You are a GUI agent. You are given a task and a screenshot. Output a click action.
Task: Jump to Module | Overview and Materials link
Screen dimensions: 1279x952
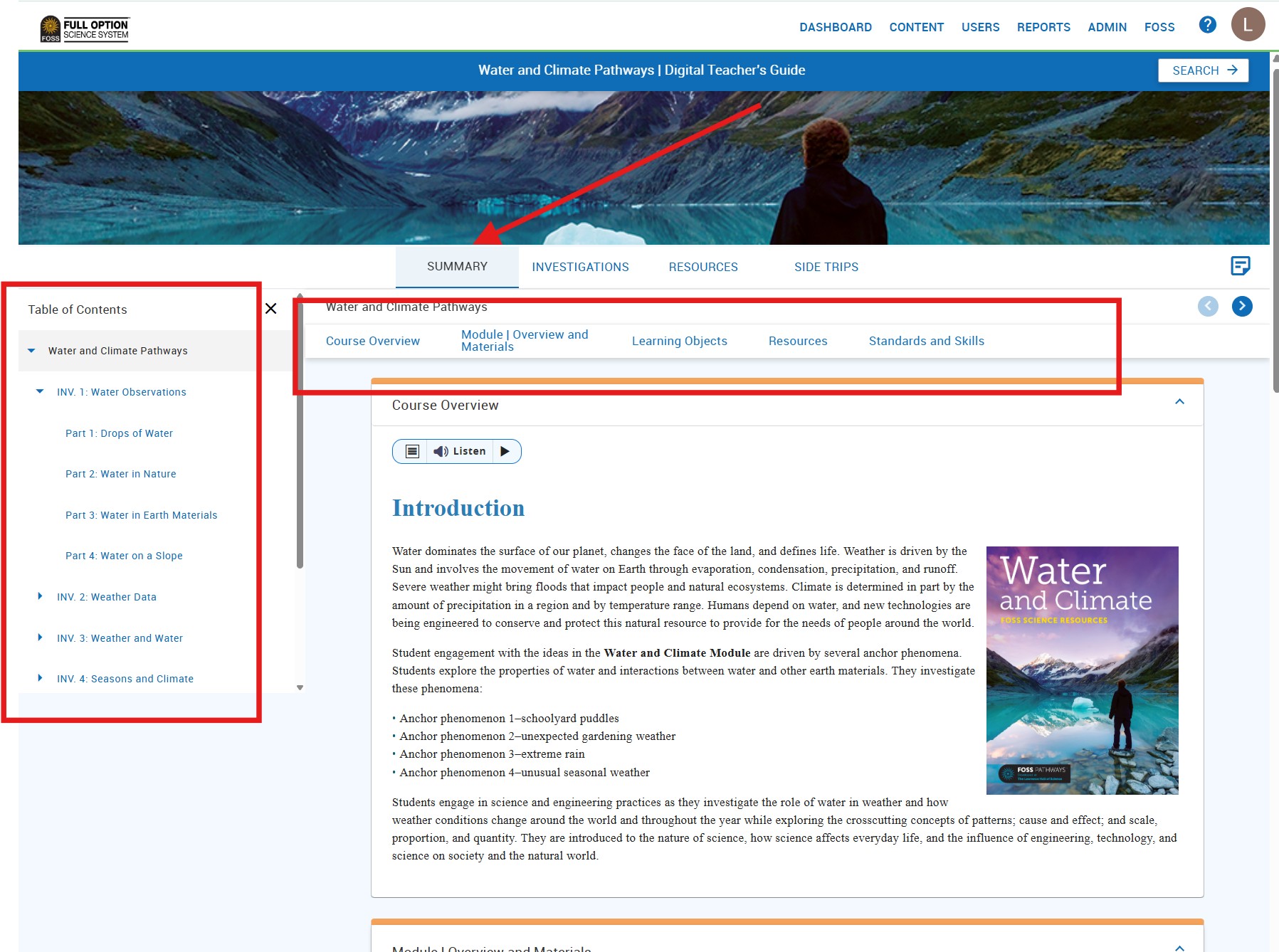[x=525, y=341]
